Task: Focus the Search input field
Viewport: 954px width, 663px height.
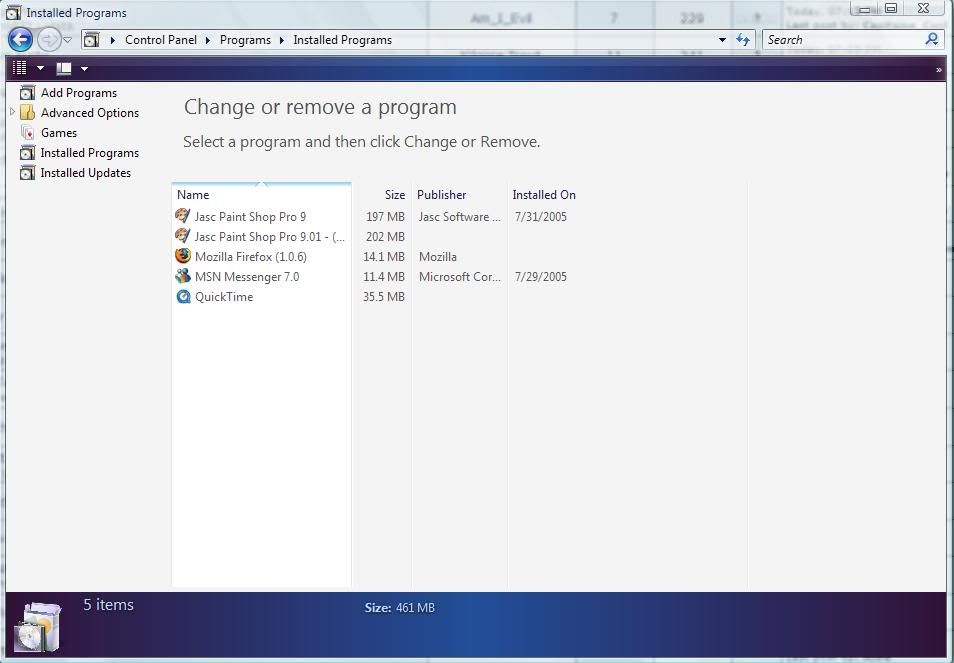Action: tap(844, 40)
